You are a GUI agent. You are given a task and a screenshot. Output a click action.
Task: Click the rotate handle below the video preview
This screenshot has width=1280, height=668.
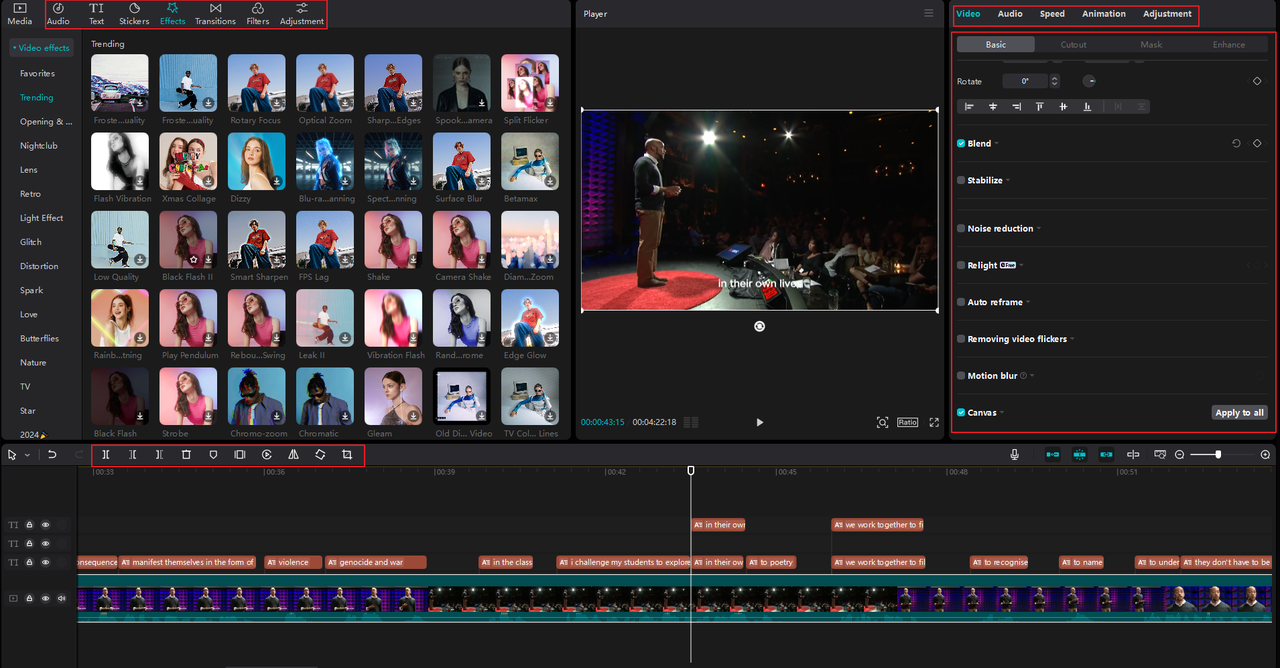759,326
